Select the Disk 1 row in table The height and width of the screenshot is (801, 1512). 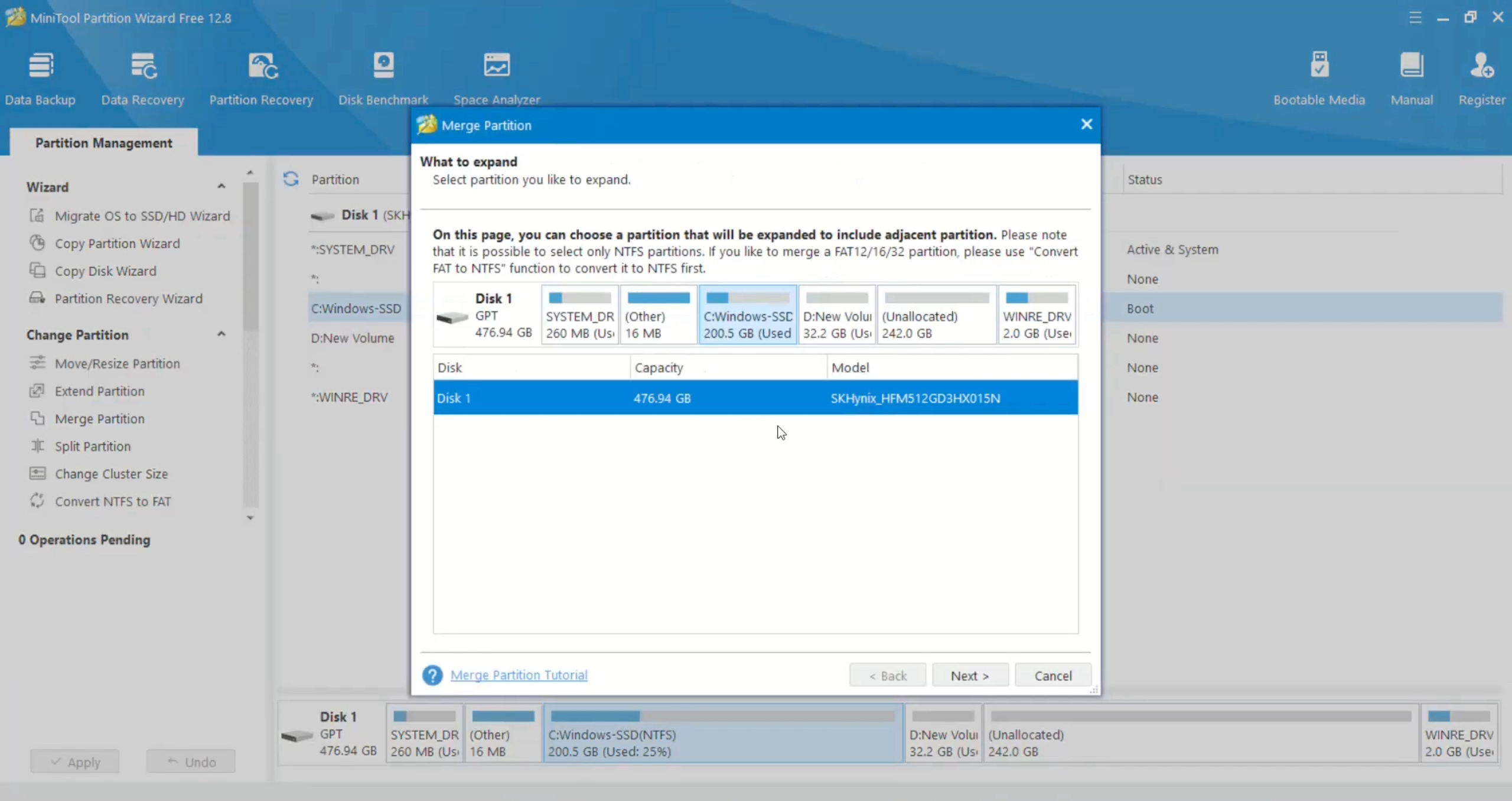click(x=755, y=398)
